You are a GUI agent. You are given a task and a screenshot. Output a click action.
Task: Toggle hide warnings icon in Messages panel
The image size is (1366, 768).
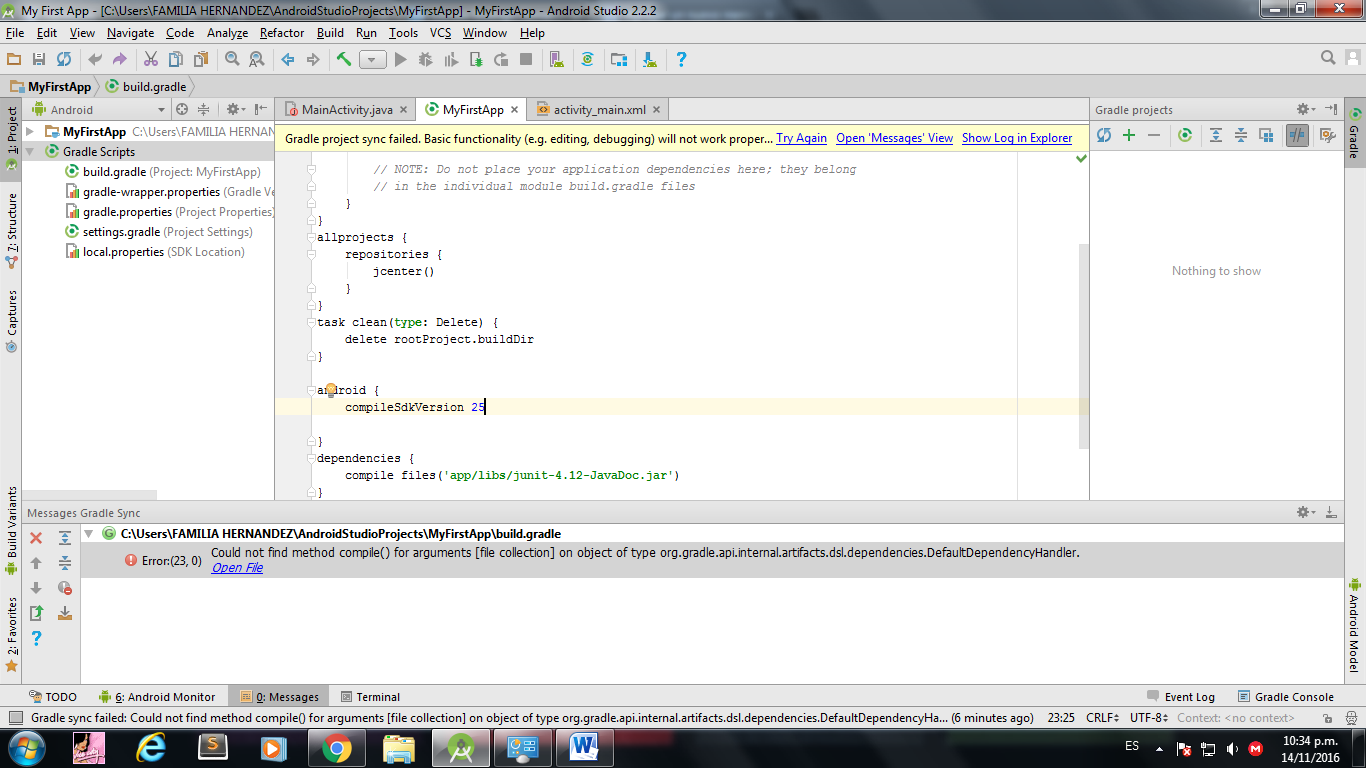click(x=65, y=588)
